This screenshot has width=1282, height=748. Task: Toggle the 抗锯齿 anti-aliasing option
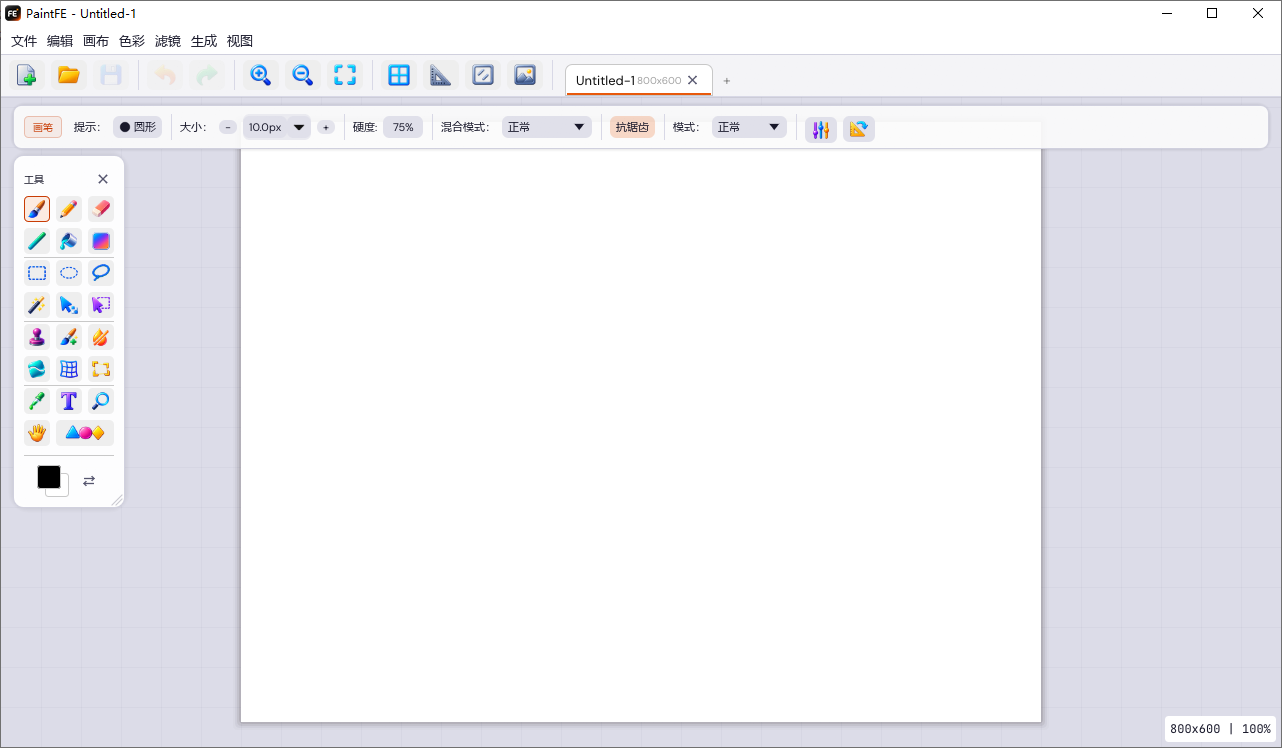point(632,127)
